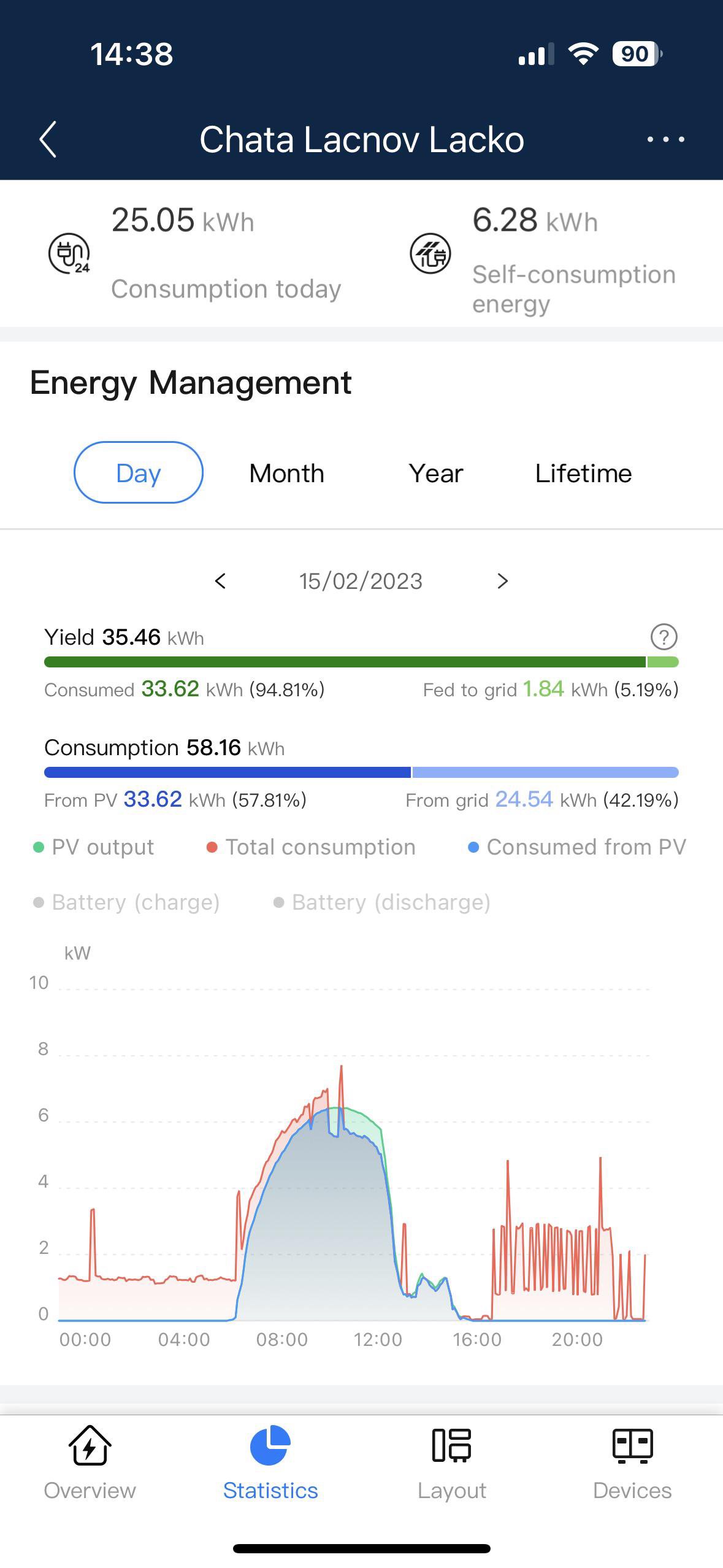This screenshot has width=723, height=1568.
Task: Open the Yield help question mark
Action: [x=664, y=637]
